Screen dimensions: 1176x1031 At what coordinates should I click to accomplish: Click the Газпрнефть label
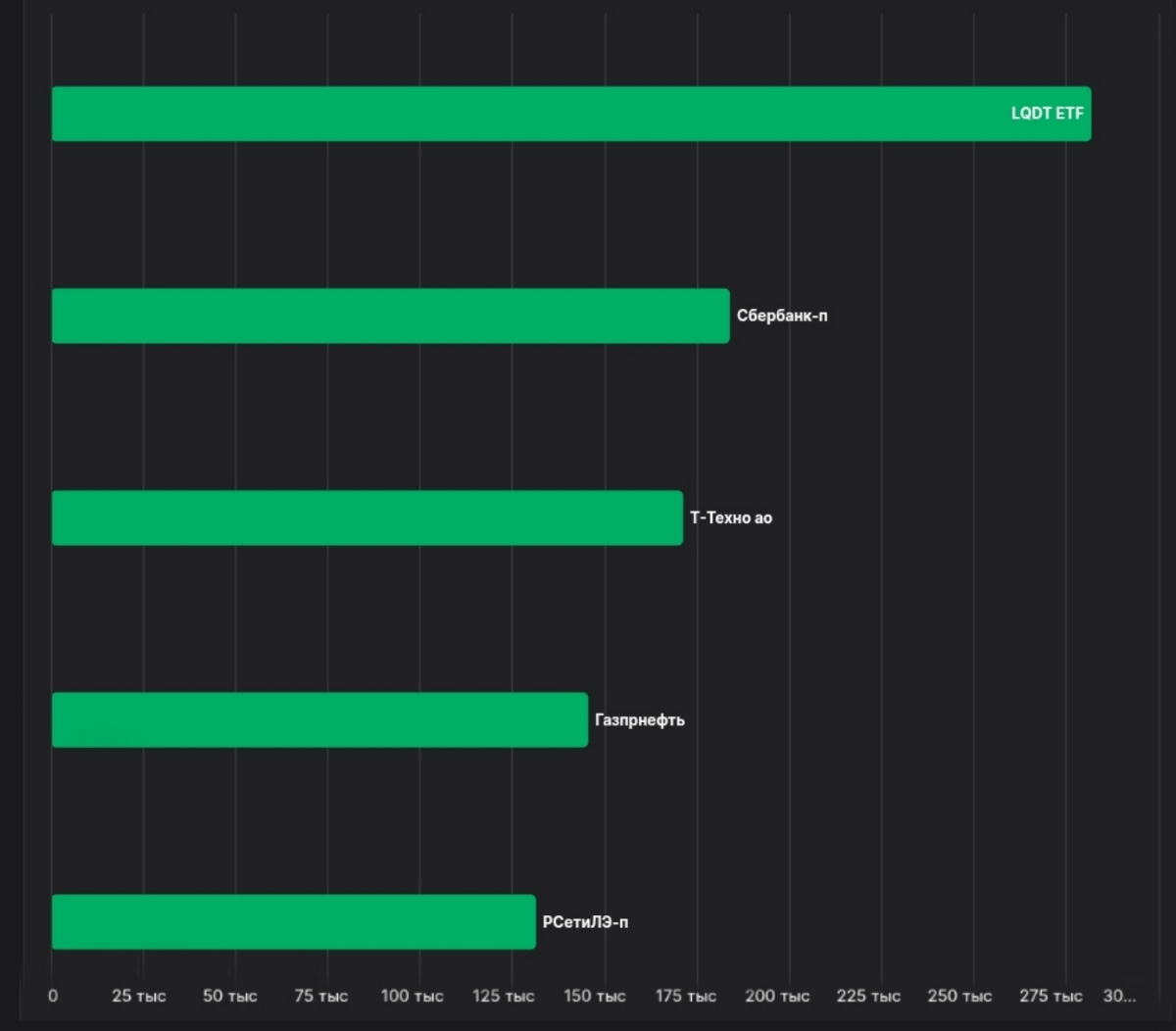(640, 720)
